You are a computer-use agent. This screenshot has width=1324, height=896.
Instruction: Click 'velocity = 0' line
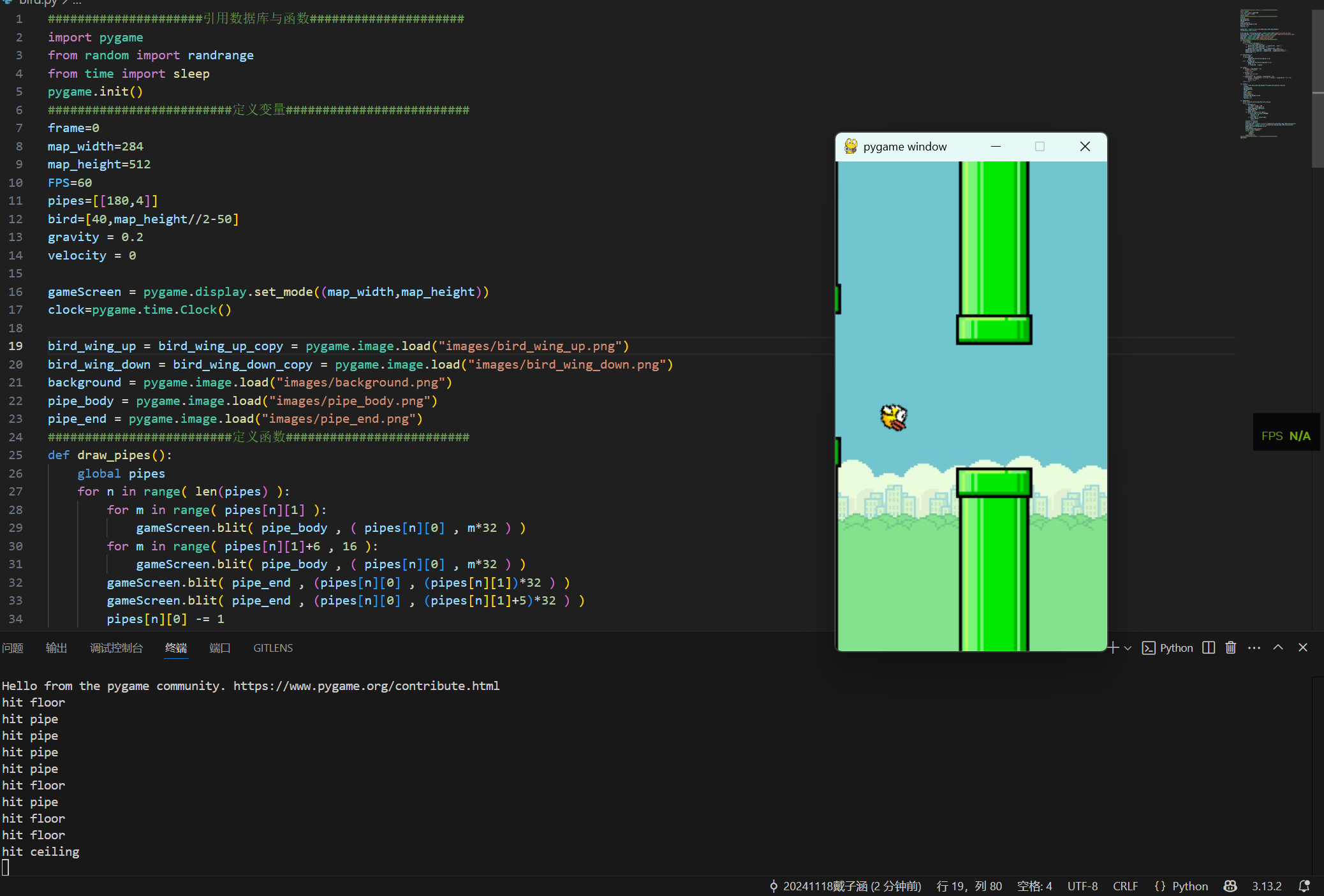(91, 255)
